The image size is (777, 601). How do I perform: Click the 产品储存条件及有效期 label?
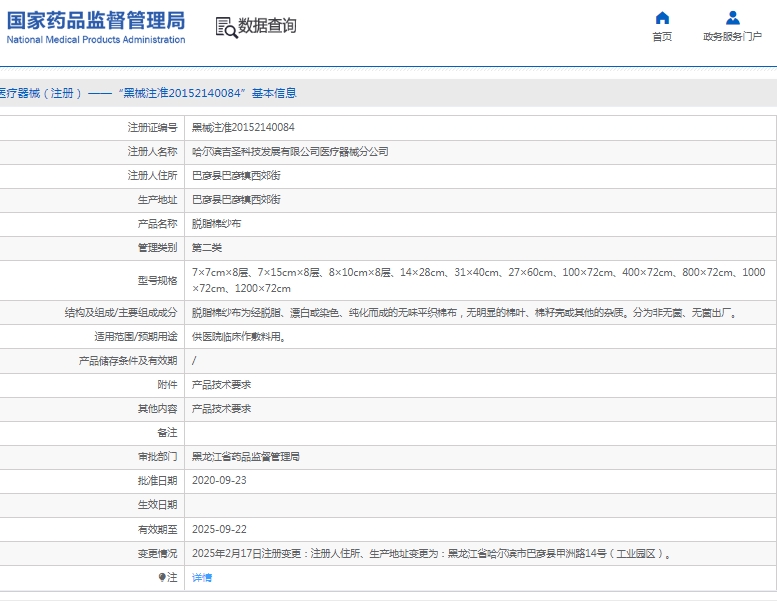127,361
